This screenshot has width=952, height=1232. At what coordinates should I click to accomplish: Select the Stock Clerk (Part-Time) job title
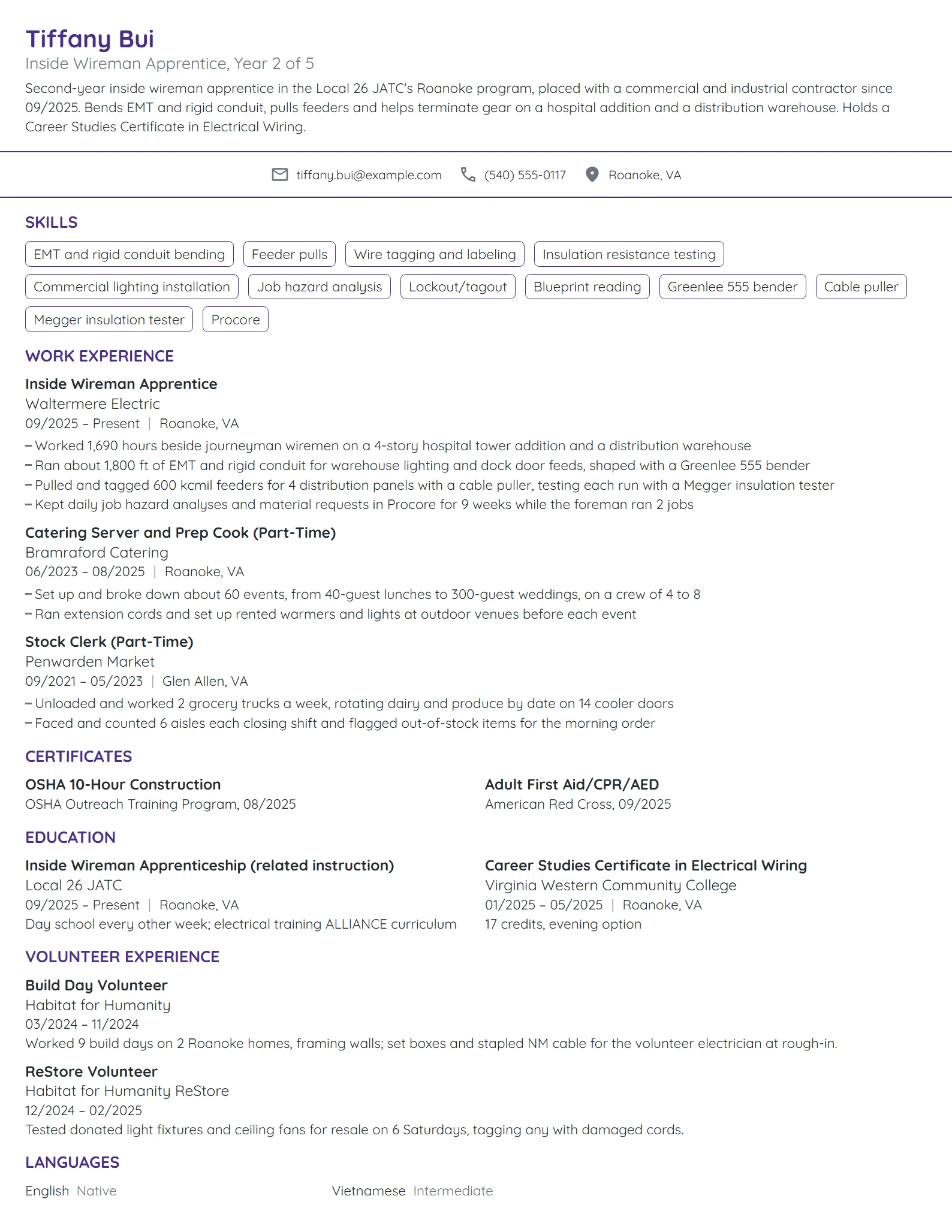click(x=109, y=642)
